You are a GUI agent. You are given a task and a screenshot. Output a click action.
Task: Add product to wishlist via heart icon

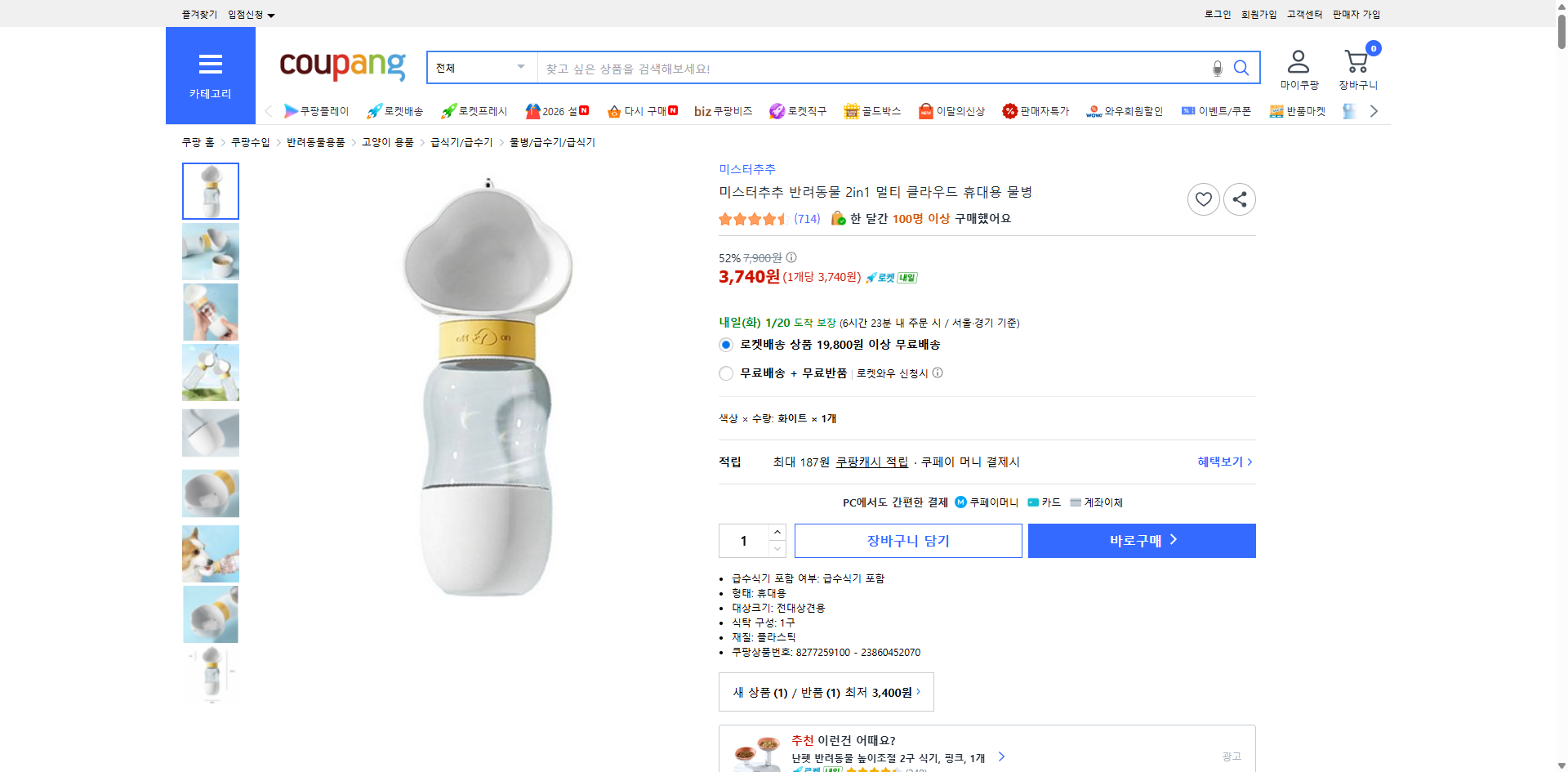point(1203,199)
